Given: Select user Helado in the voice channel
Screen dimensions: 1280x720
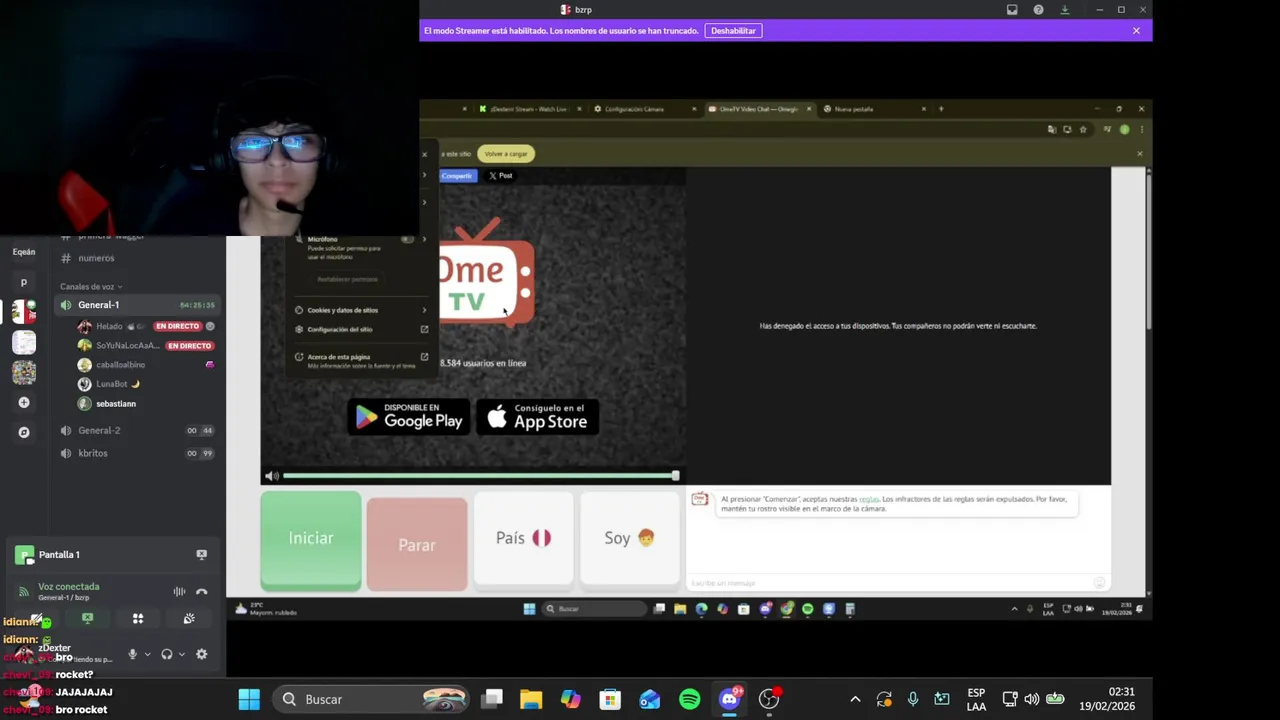Looking at the screenshot, I should [x=109, y=326].
